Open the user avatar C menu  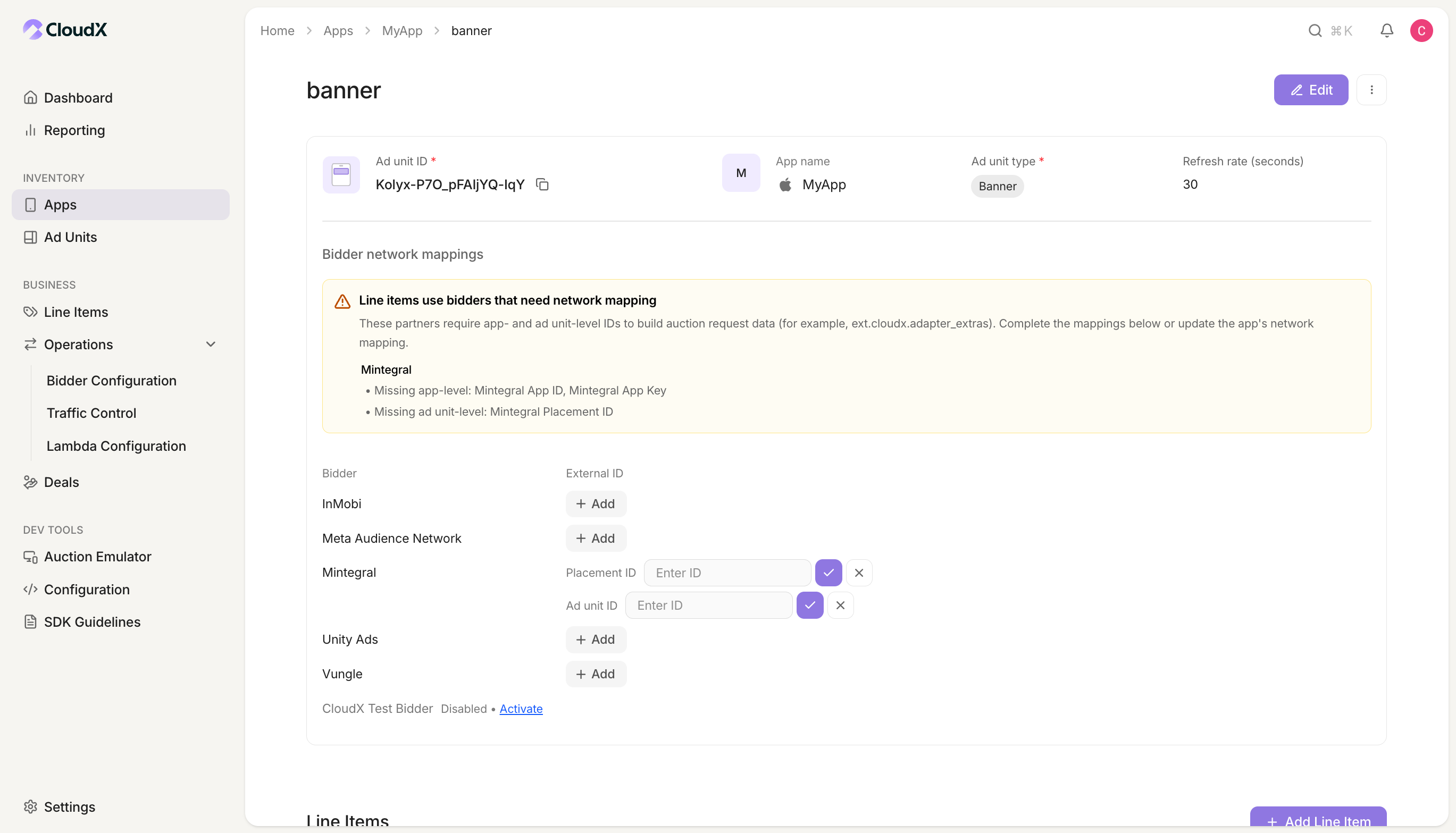pos(1421,31)
